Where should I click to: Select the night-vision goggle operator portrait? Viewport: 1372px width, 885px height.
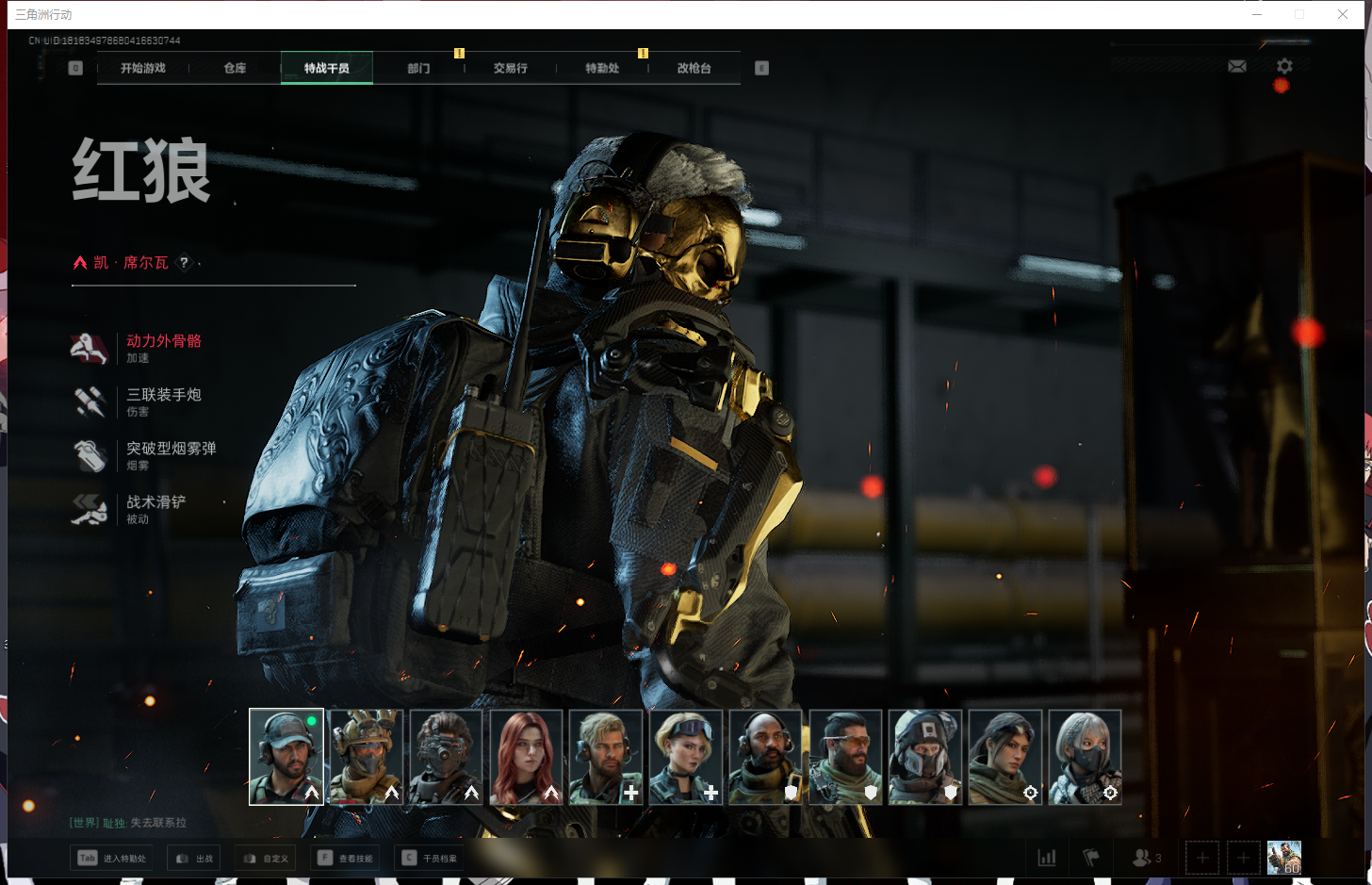(x=446, y=757)
